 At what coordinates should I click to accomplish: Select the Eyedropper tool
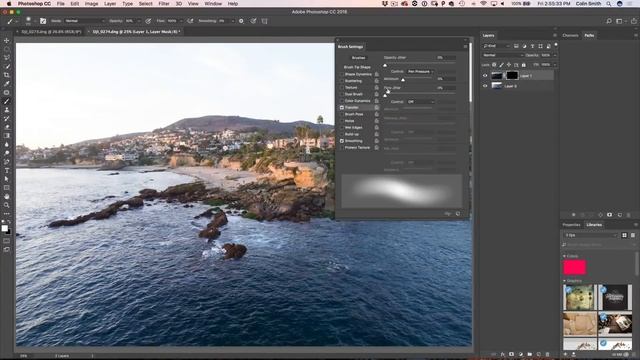click(x=7, y=83)
